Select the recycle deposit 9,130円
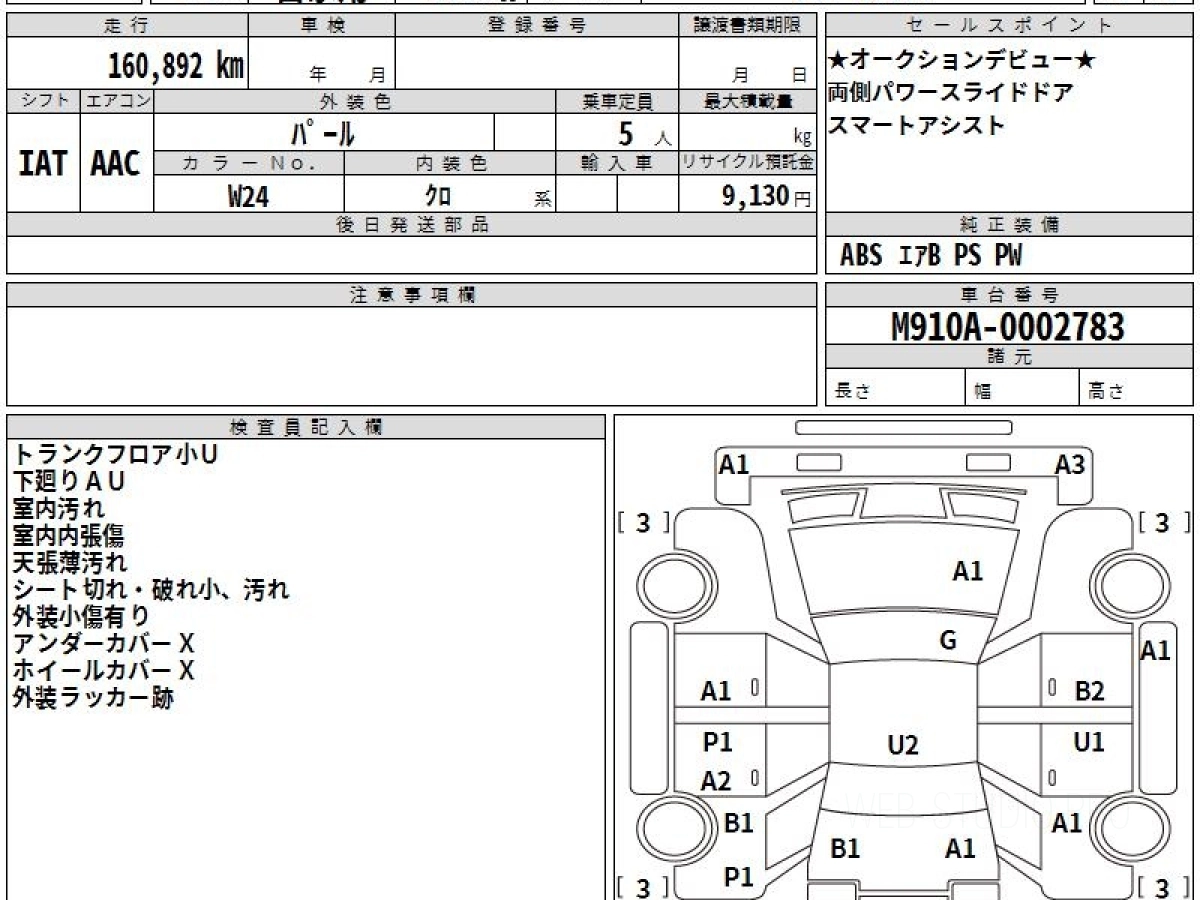This screenshot has width=1200, height=900. (767, 196)
